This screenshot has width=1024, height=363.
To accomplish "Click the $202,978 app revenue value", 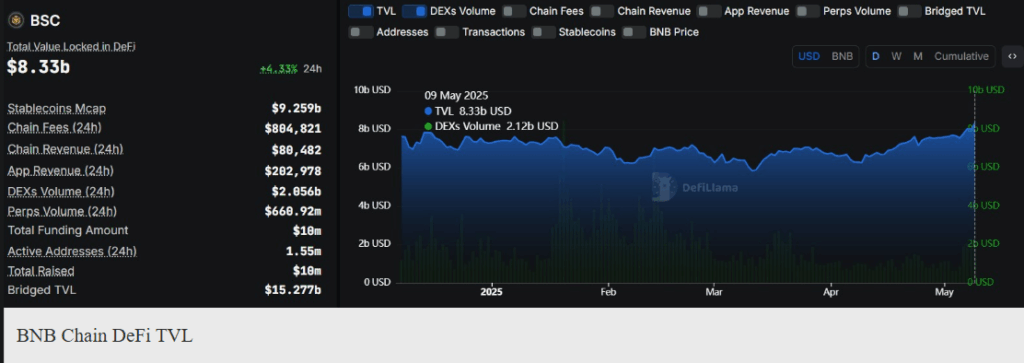I will (293, 171).
